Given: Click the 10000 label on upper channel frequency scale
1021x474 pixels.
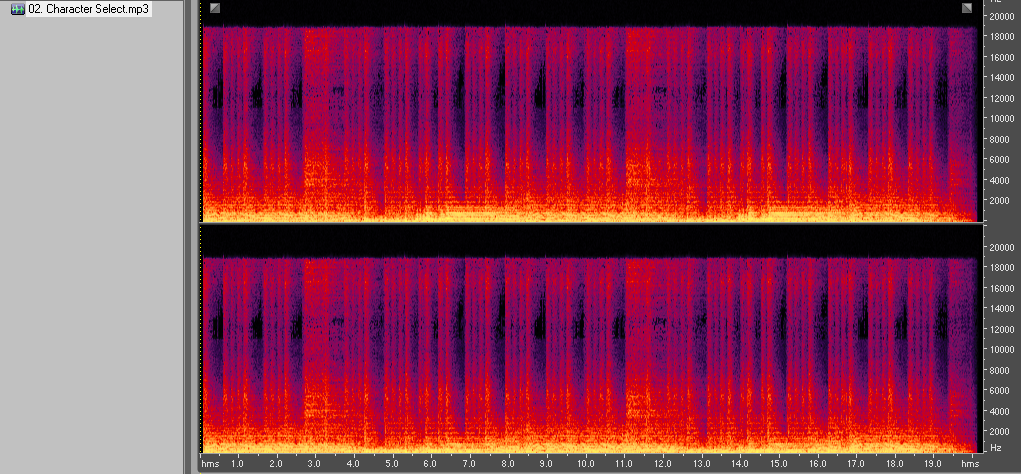Looking at the screenshot, I should pyautogui.click(x=1004, y=118).
